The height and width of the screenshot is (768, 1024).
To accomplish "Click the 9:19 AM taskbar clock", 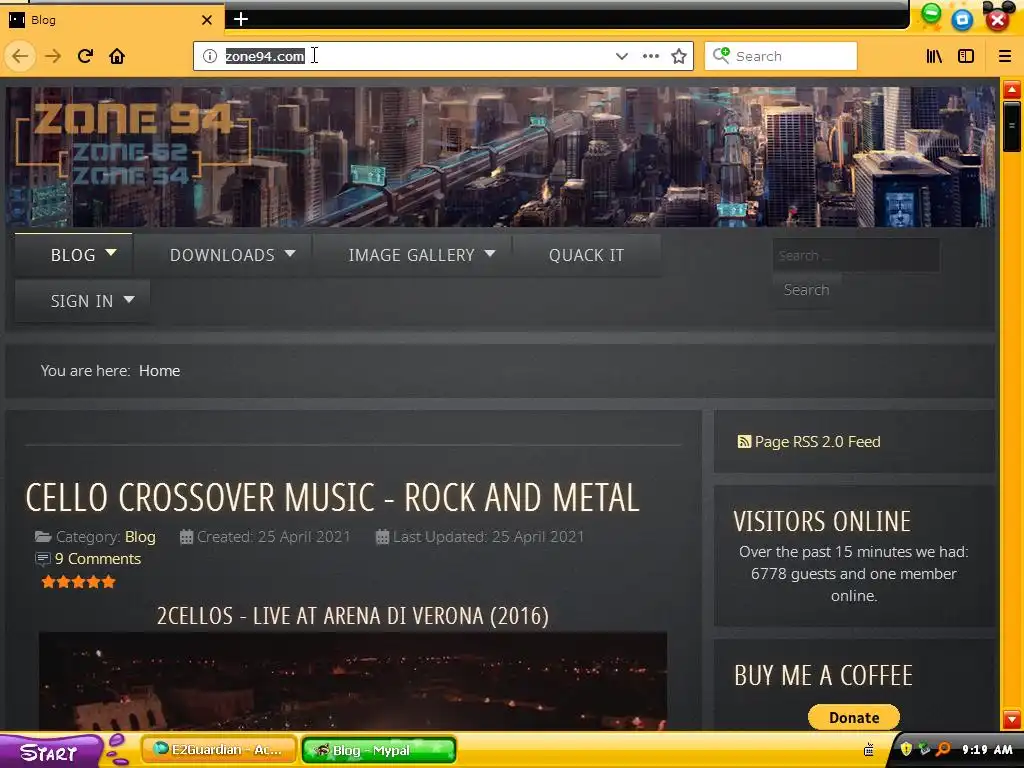I will 987,750.
